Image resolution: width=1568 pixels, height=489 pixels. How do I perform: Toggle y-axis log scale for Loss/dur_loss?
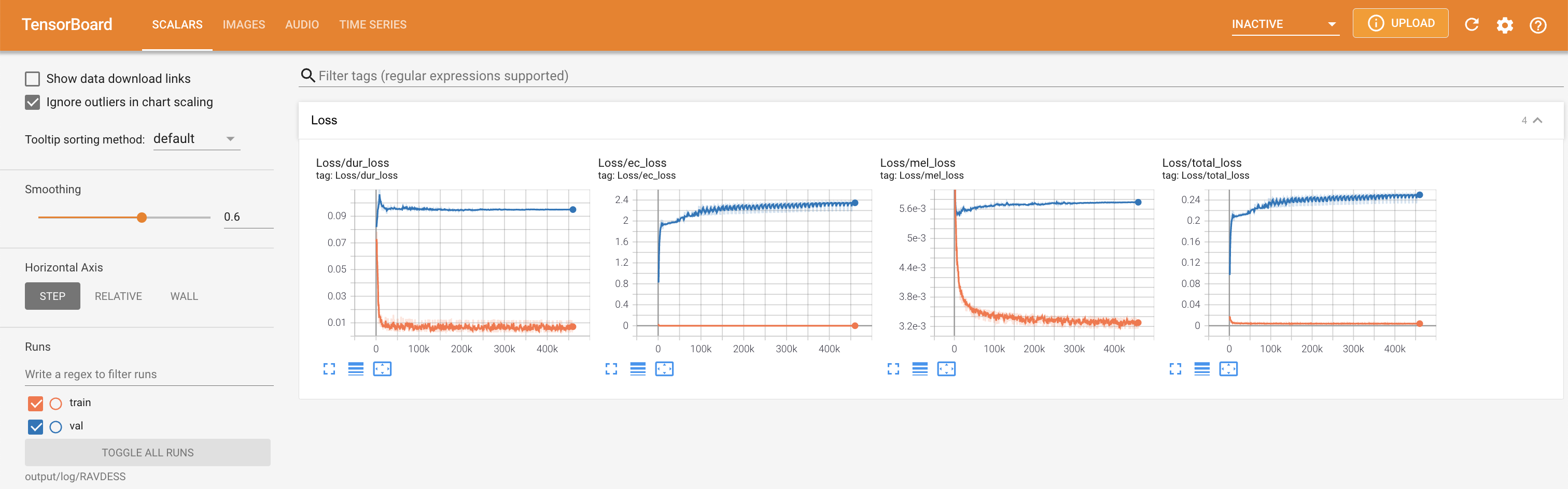click(x=356, y=369)
